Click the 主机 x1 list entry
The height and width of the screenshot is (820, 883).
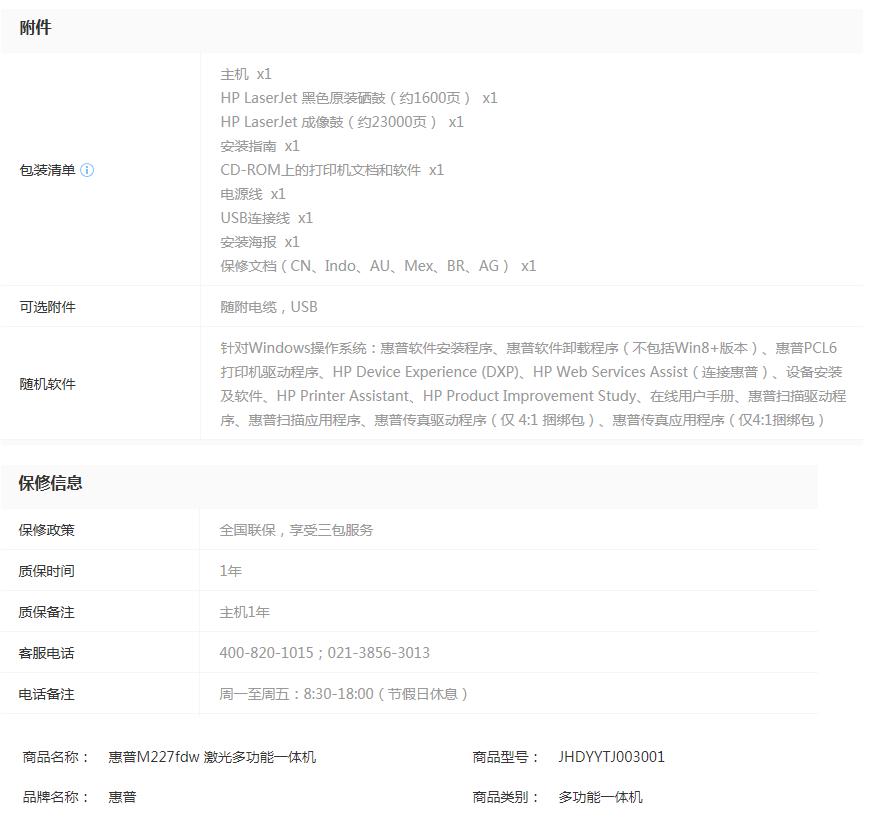(x=246, y=74)
